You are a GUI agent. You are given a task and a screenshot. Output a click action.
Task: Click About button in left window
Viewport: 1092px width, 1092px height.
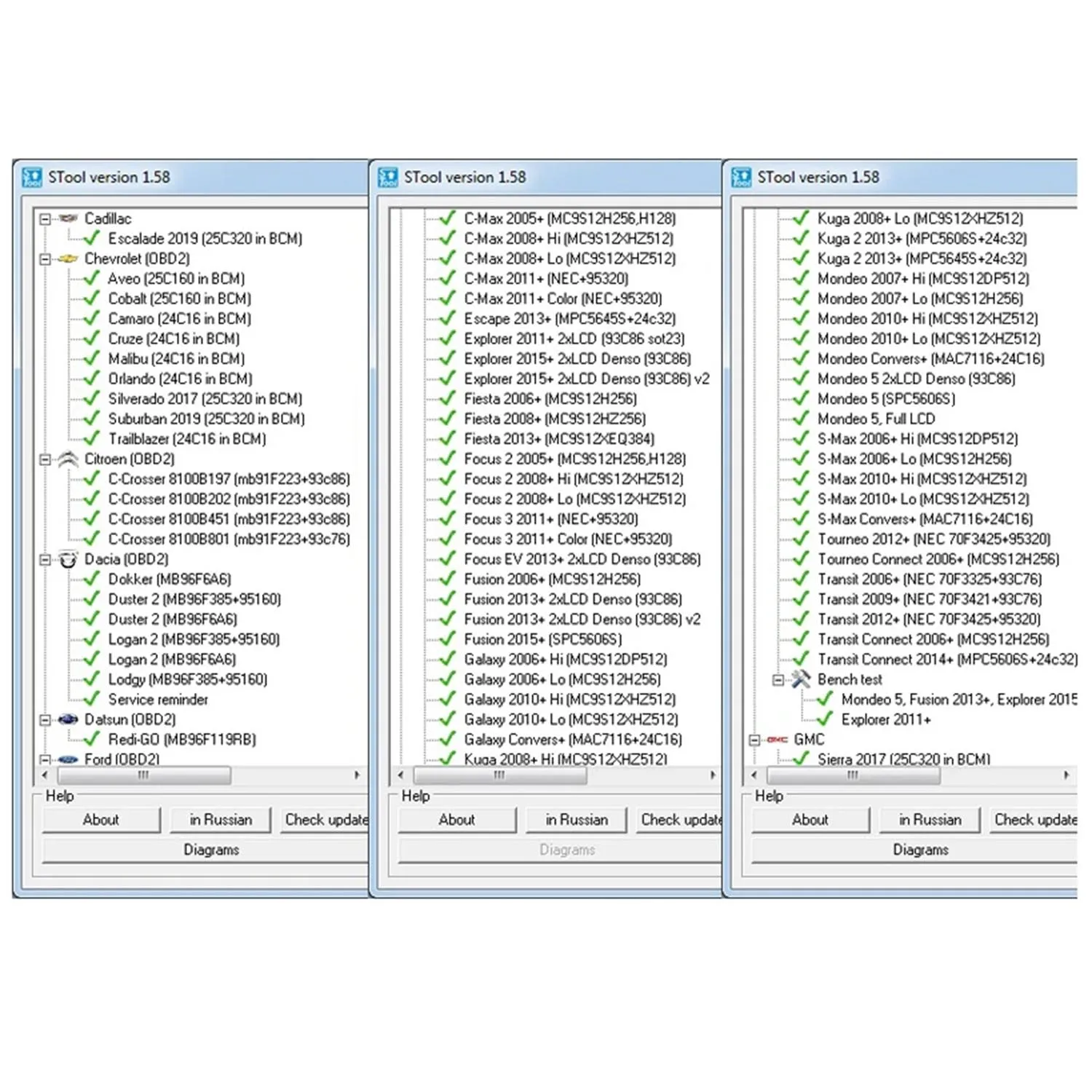click(x=101, y=820)
